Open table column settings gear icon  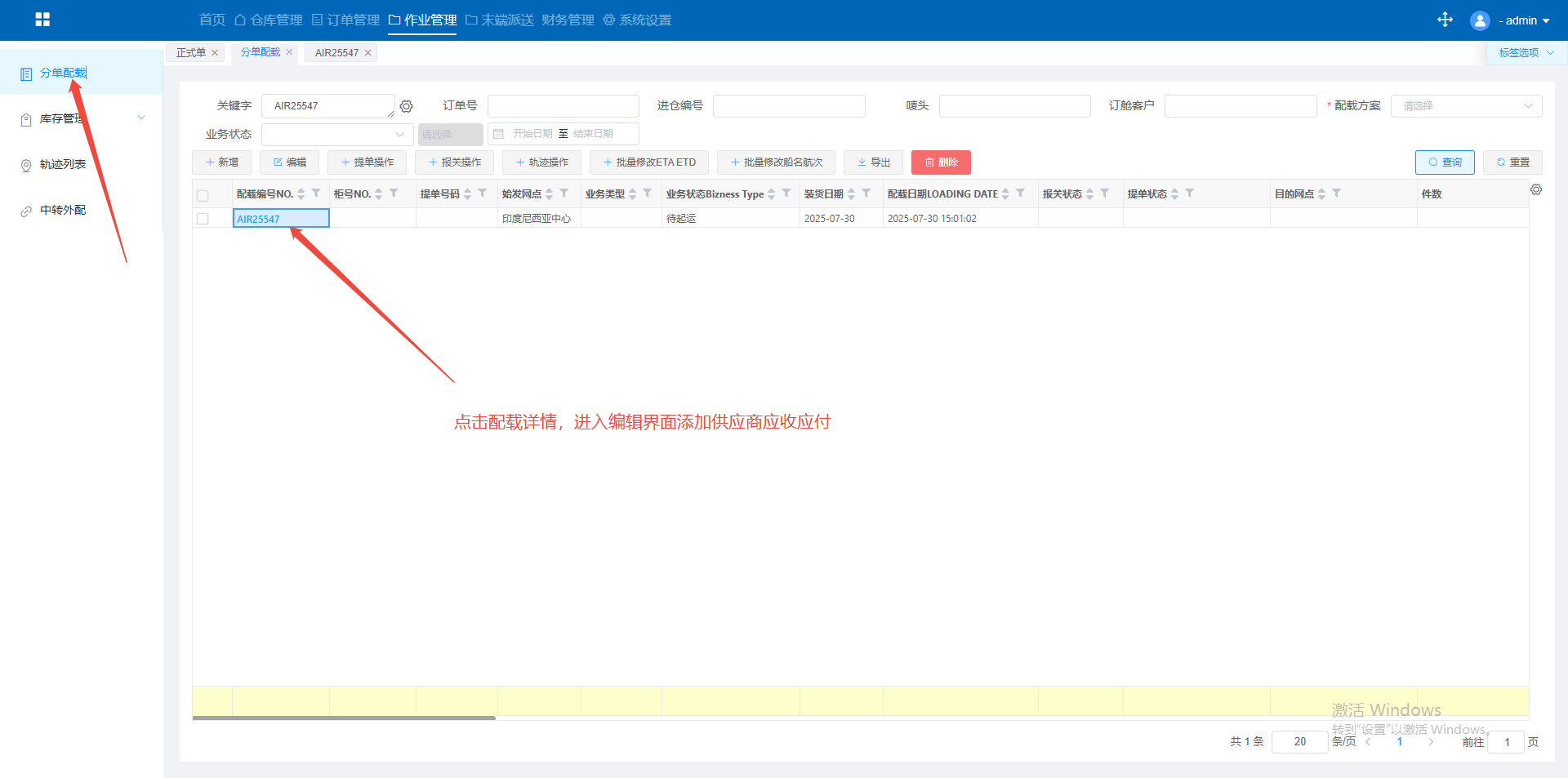coord(1536,189)
